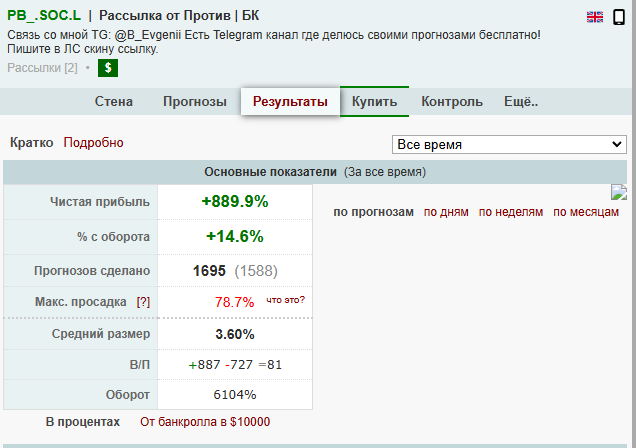Expand the Ещё.. menu
The width and height of the screenshot is (636, 448).
pyautogui.click(x=521, y=101)
